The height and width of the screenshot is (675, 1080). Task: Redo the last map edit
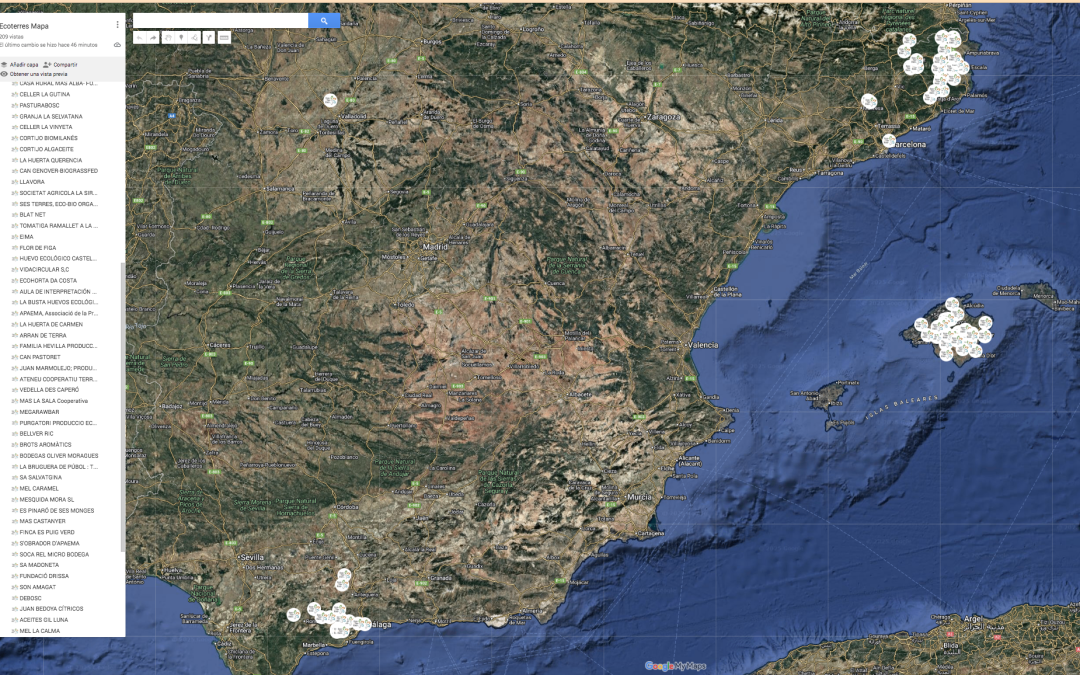pyautogui.click(x=153, y=38)
